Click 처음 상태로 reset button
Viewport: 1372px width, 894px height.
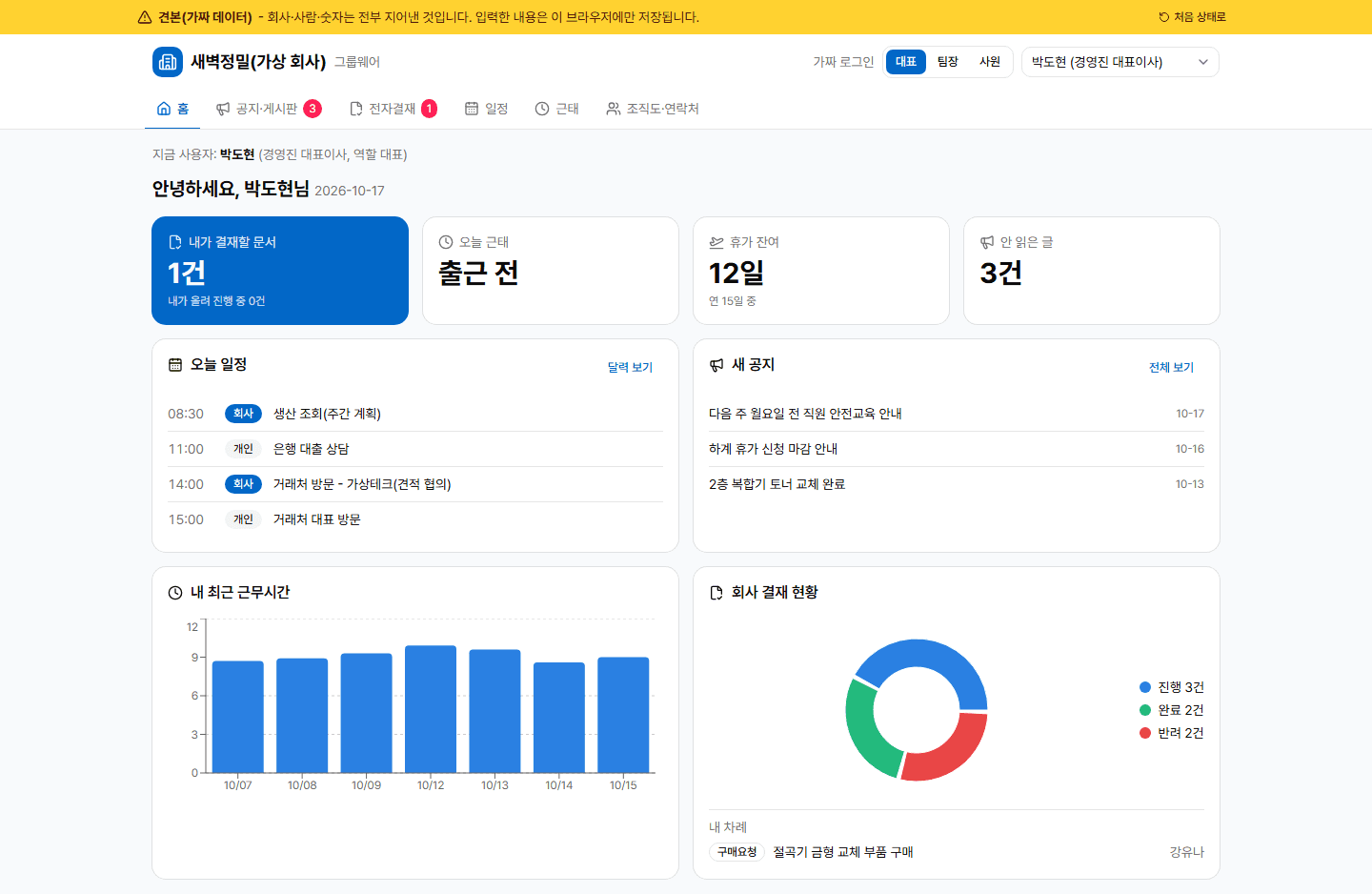point(1192,17)
